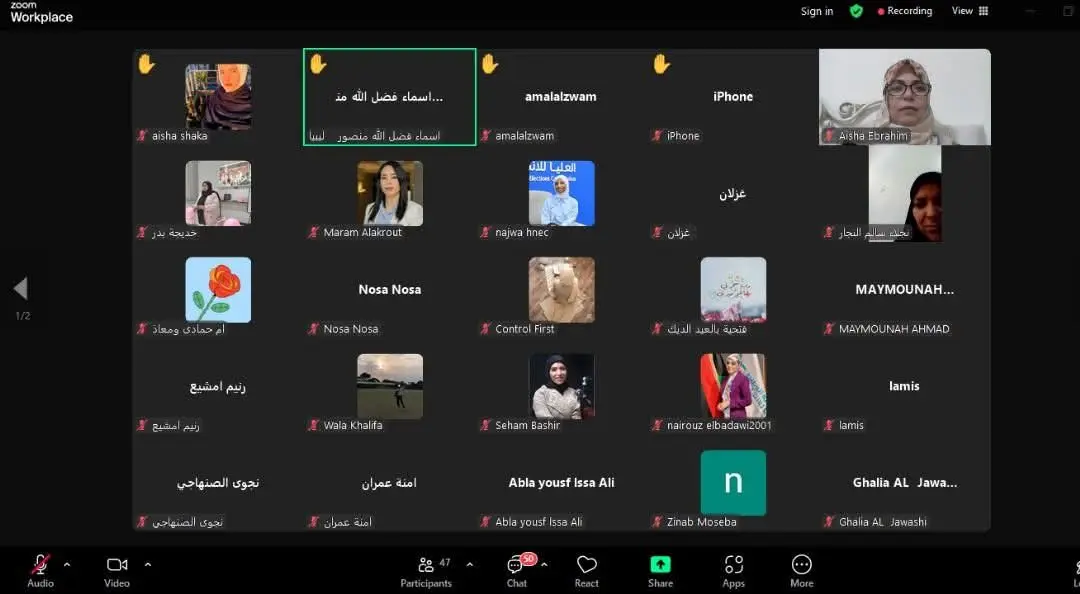Click the Recording indicator
This screenshot has width=1080, height=594.
point(905,11)
